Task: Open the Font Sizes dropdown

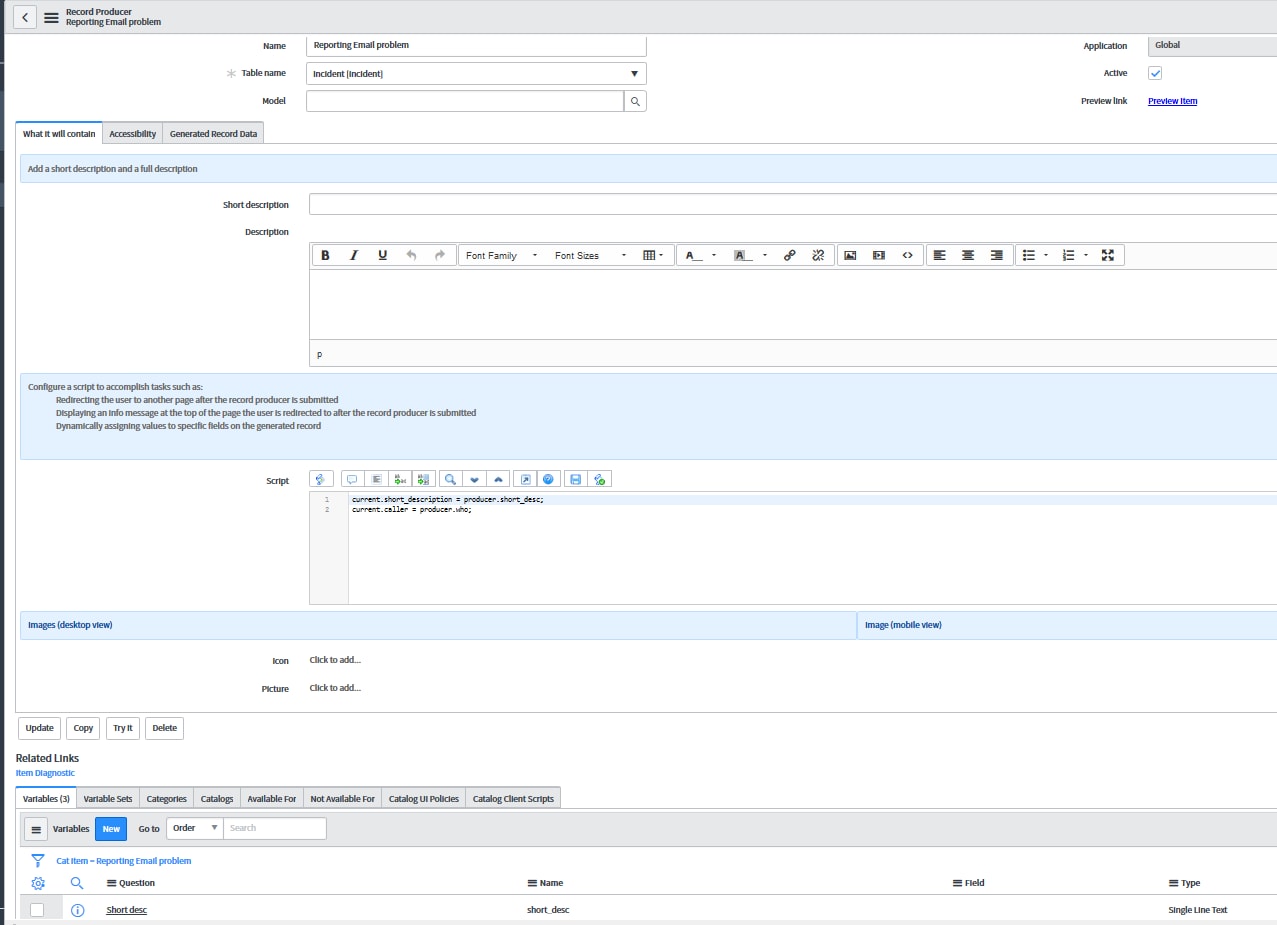Action: 590,255
